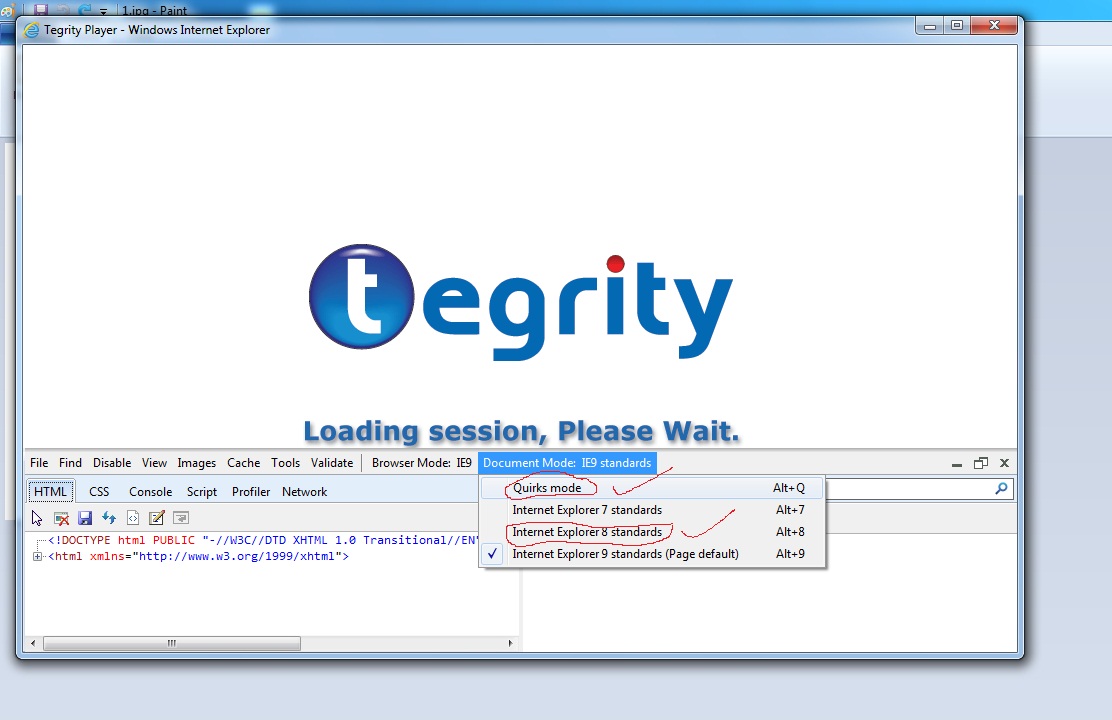The width and height of the screenshot is (1112, 720).
Task: Close the Tegrity Player window
Action: (994, 26)
